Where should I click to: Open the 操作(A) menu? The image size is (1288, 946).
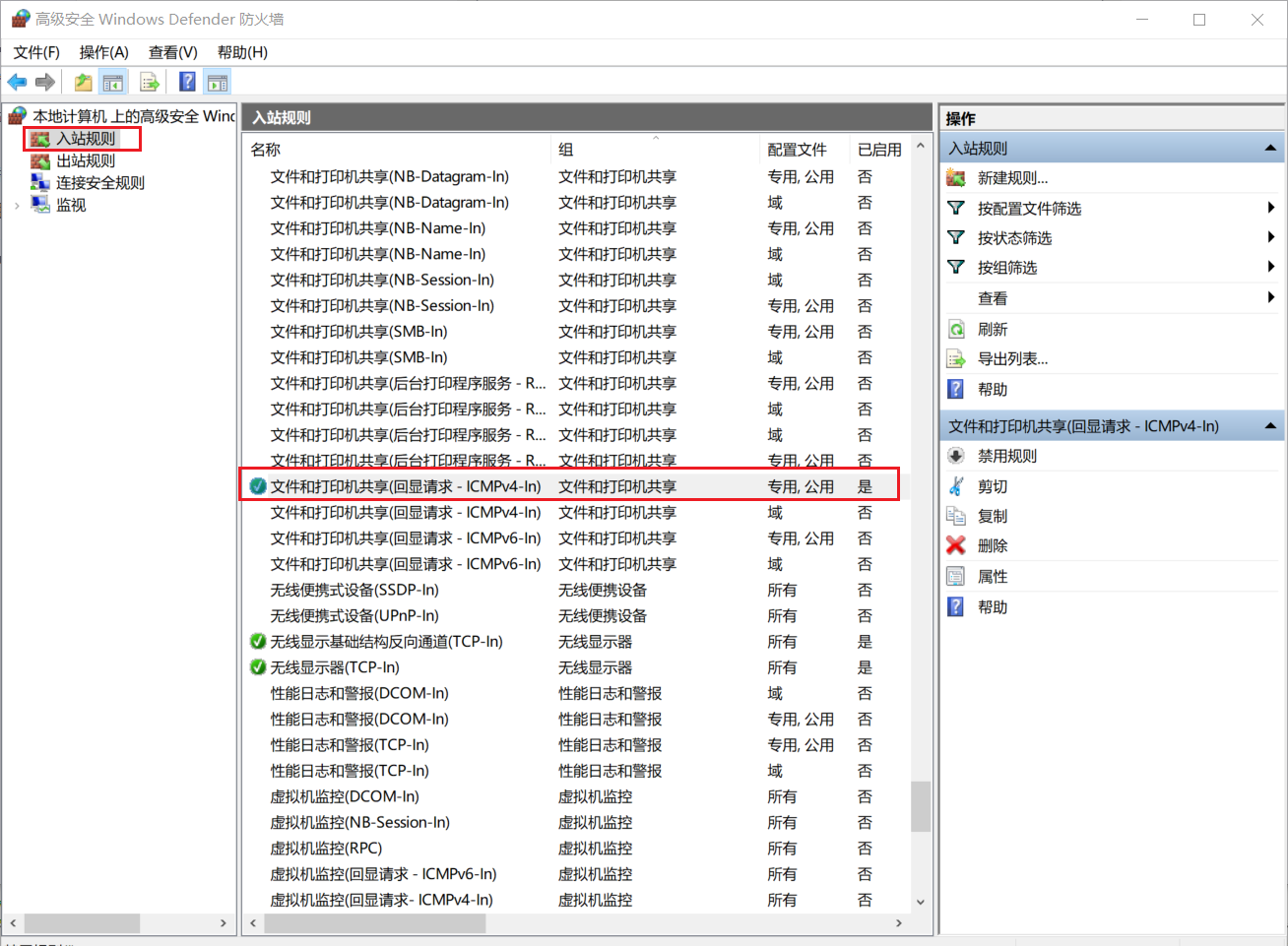click(x=104, y=52)
